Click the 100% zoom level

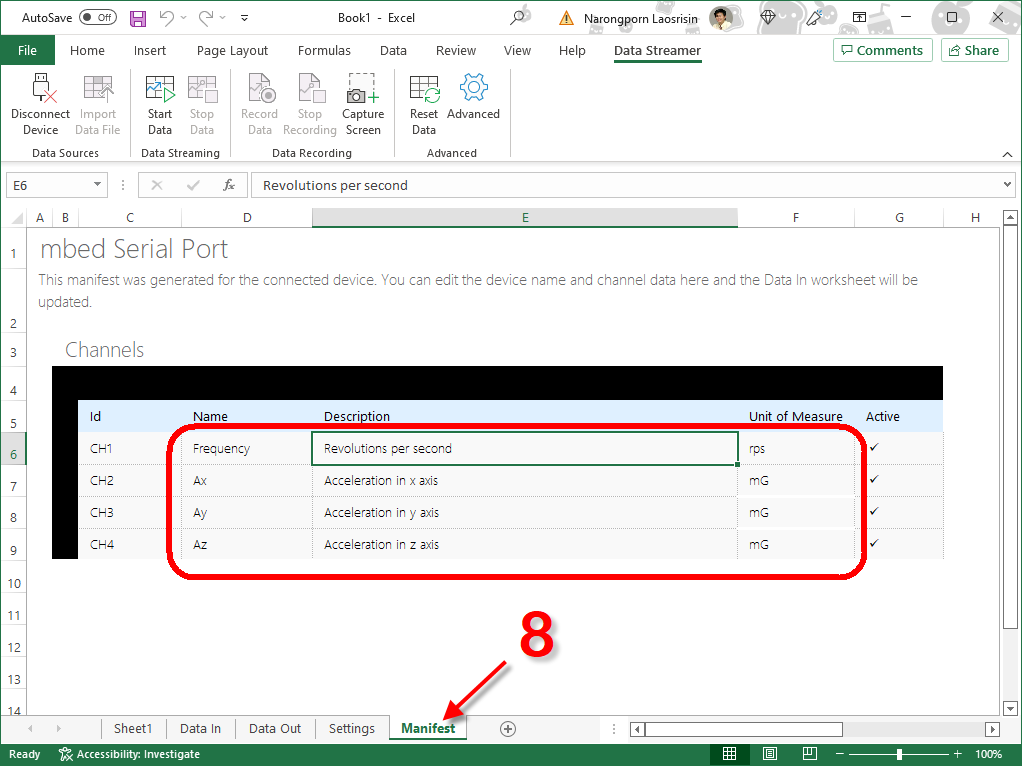[988, 754]
